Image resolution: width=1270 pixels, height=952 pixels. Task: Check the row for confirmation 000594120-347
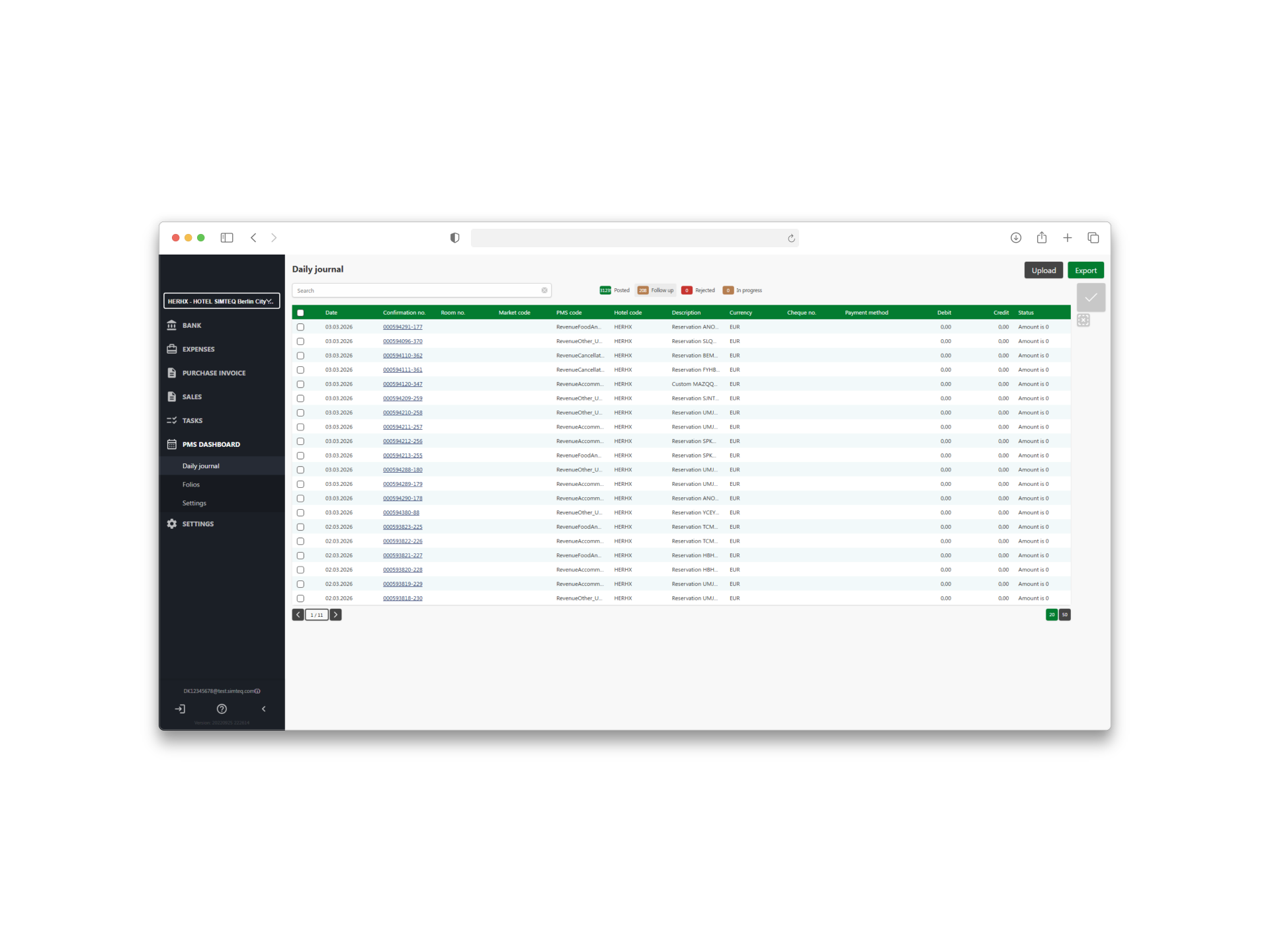[300, 384]
